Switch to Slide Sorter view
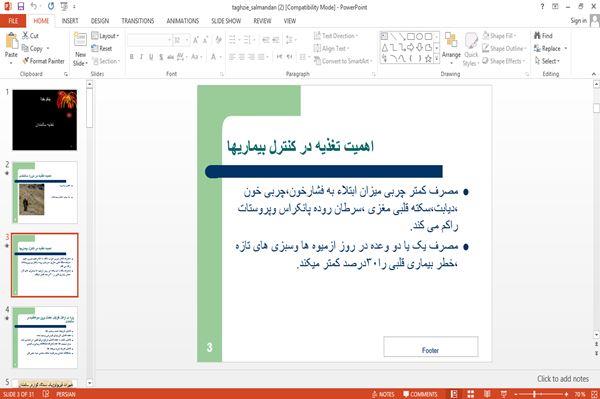Image resolution: width=600 pixels, height=399 pixels. coord(470,394)
